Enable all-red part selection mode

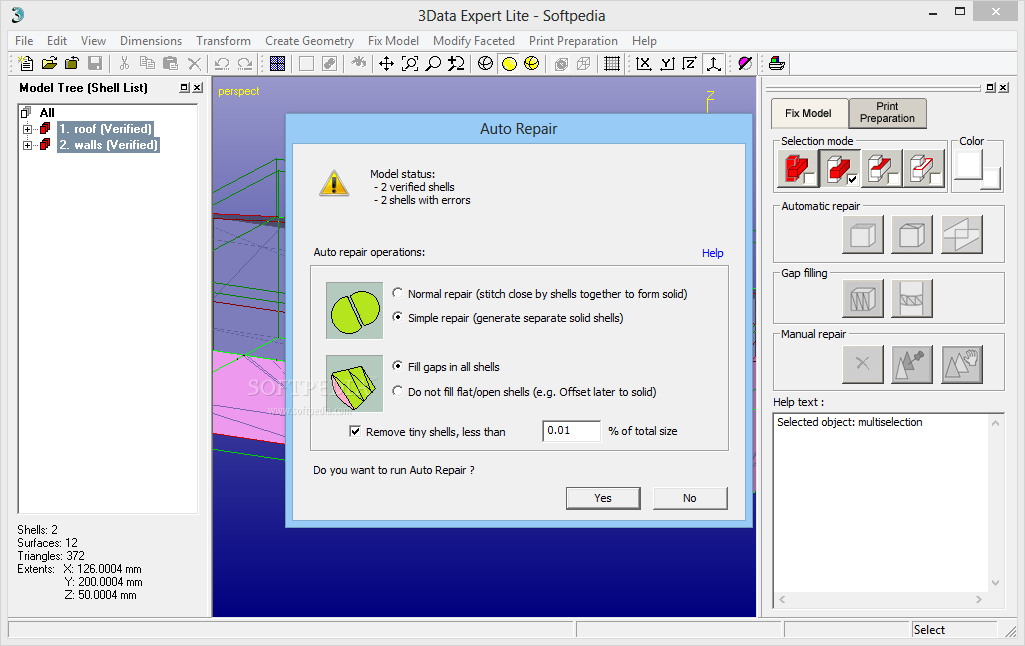point(798,169)
